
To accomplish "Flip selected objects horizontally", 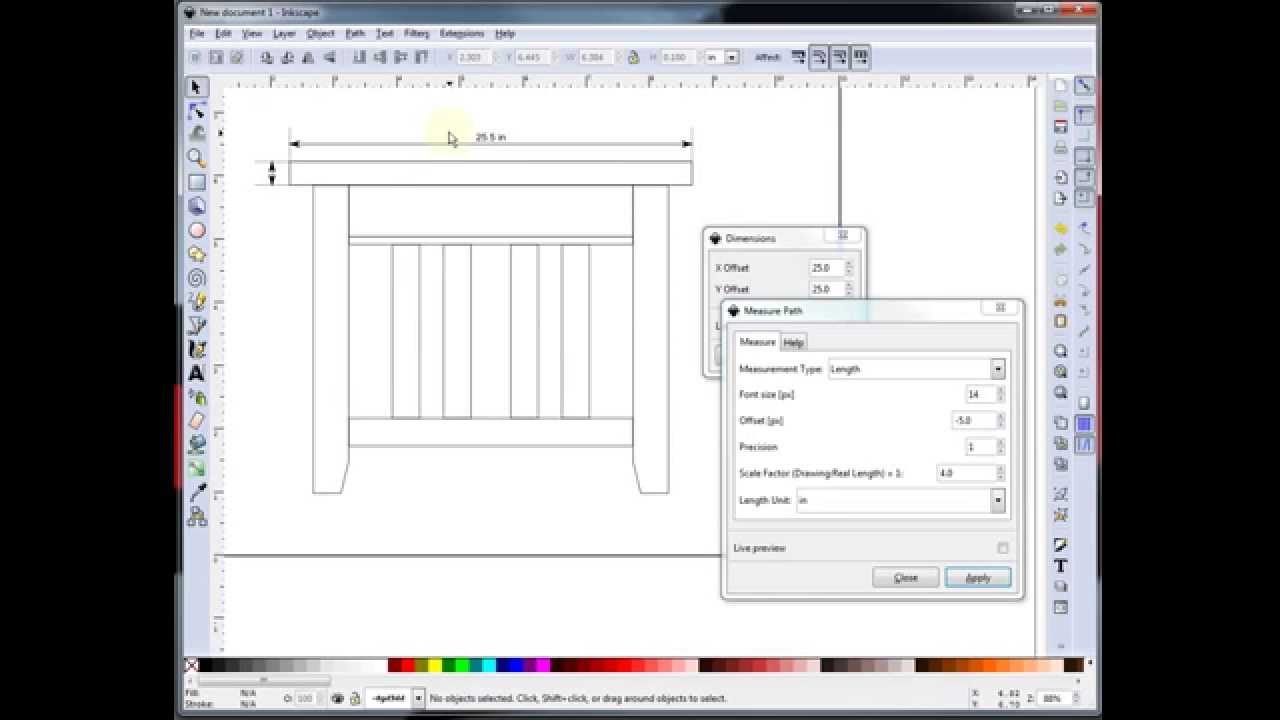I will (x=308, y=58).
